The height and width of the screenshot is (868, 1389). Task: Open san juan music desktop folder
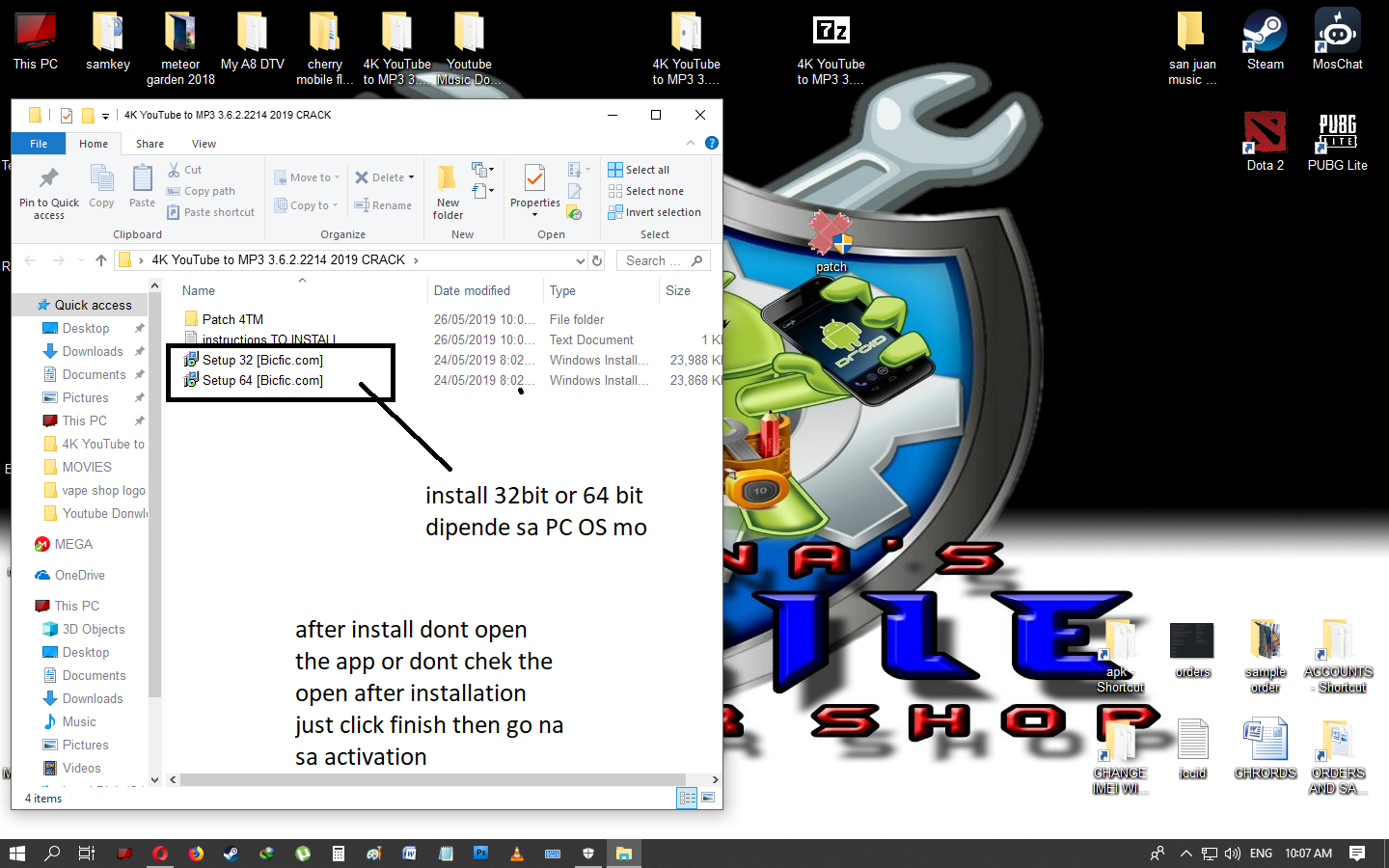1192,48
